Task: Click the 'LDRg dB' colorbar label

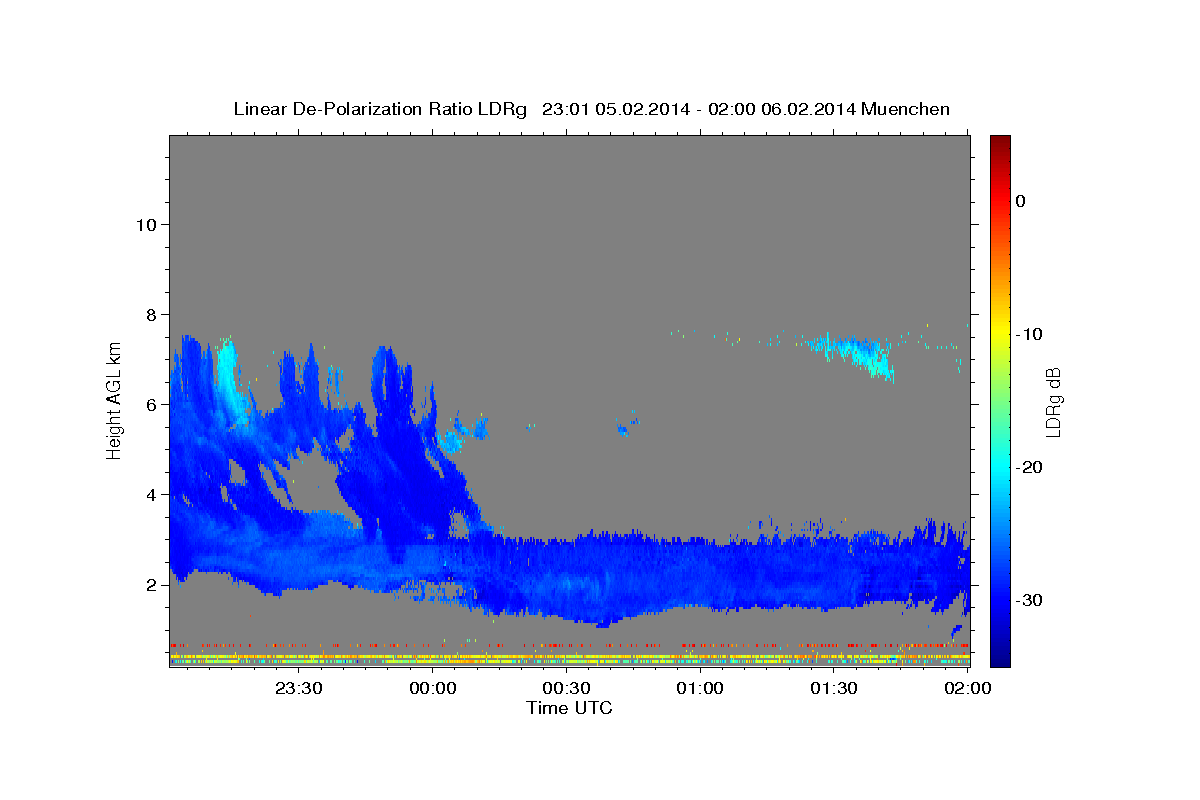Action: pyautogui.click(x=1053, y=403)
